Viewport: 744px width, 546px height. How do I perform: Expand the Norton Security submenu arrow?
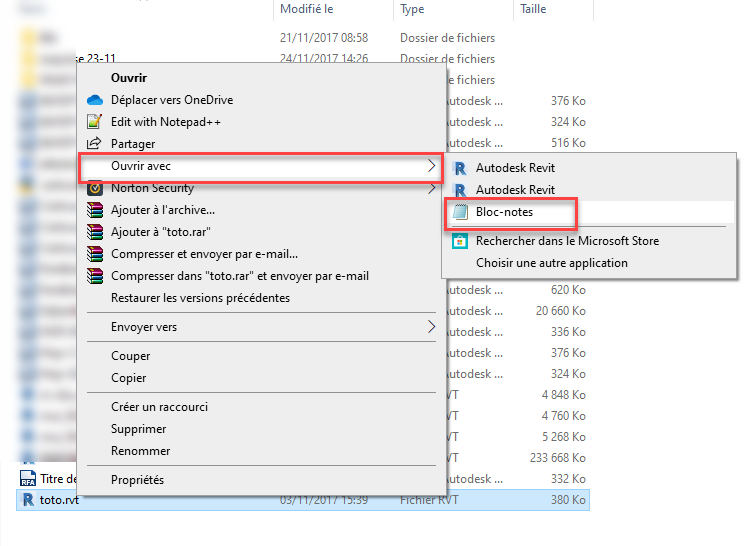(432, 188)
